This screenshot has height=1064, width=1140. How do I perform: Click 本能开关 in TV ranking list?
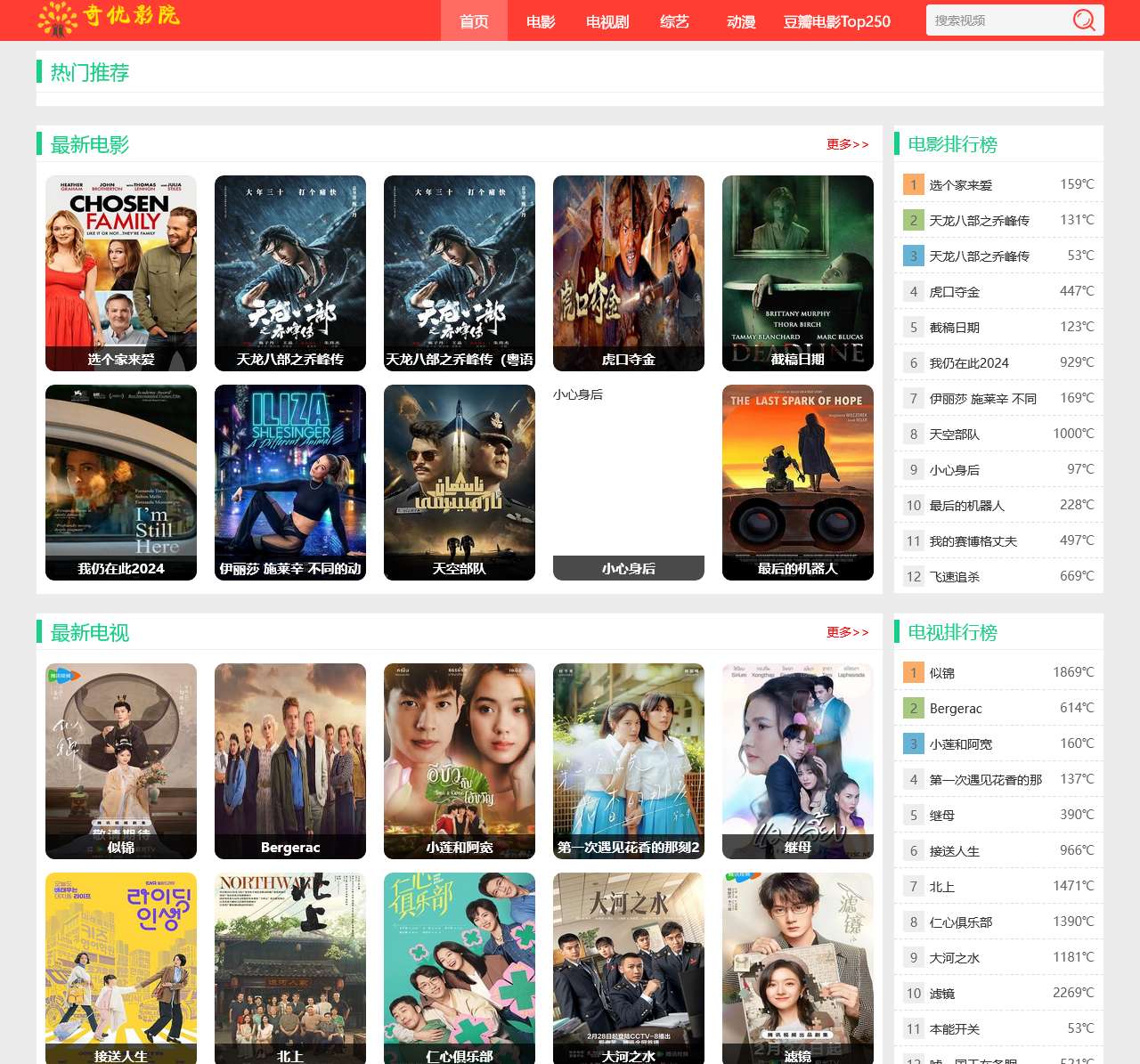954,1029
